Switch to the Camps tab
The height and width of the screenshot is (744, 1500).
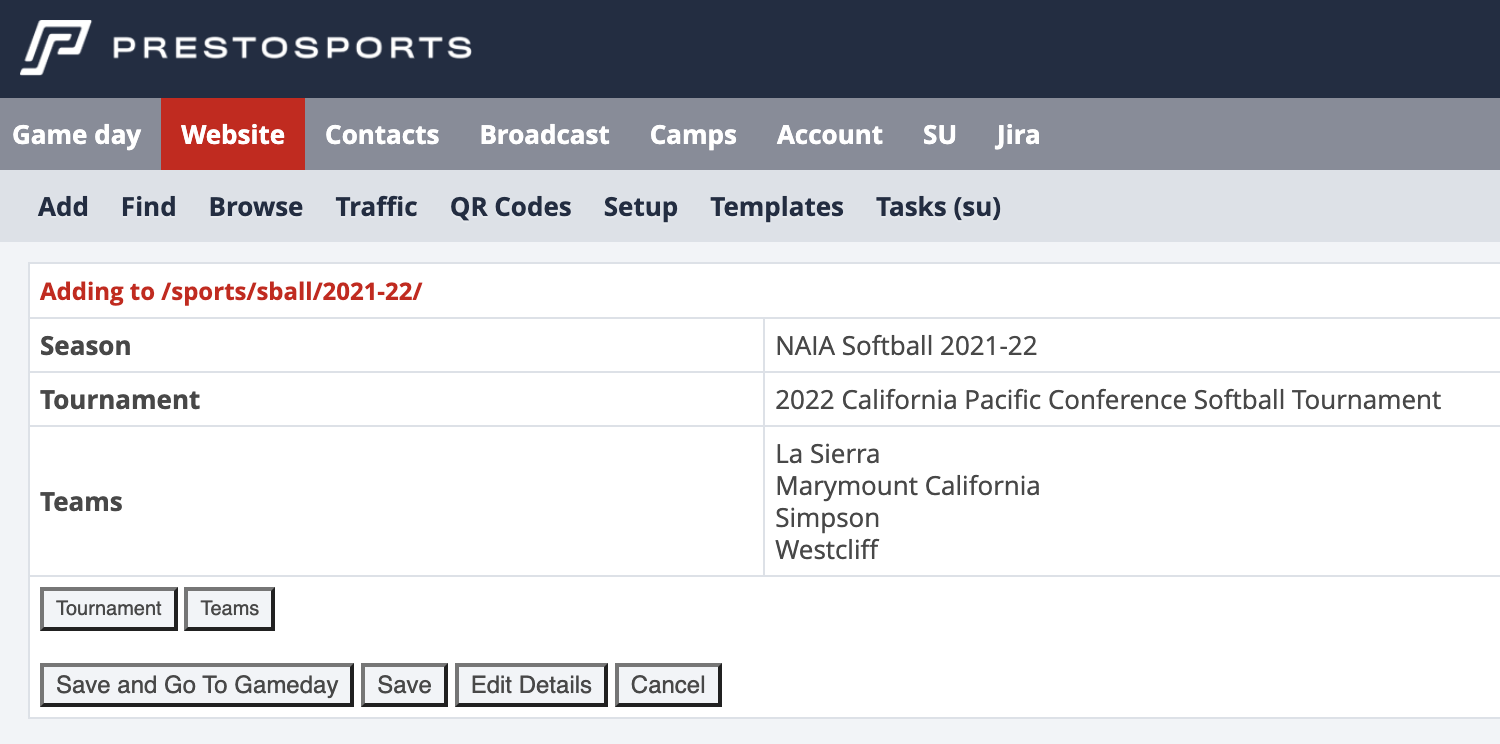pyautogui.click(x=693, y=135)
